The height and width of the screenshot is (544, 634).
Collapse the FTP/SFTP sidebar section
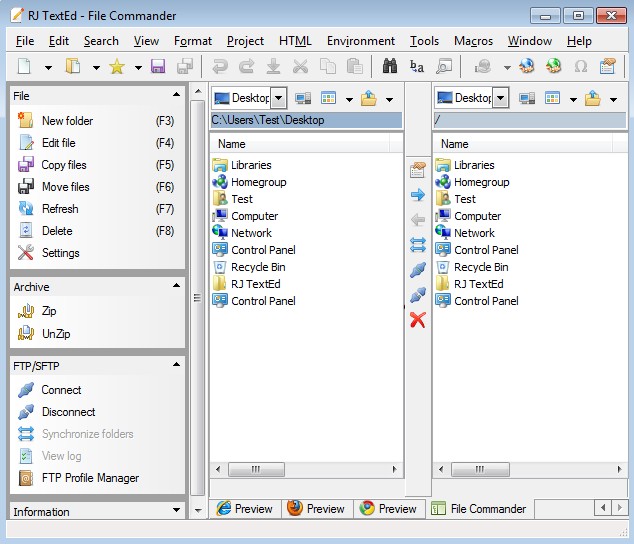click(176, 365)
